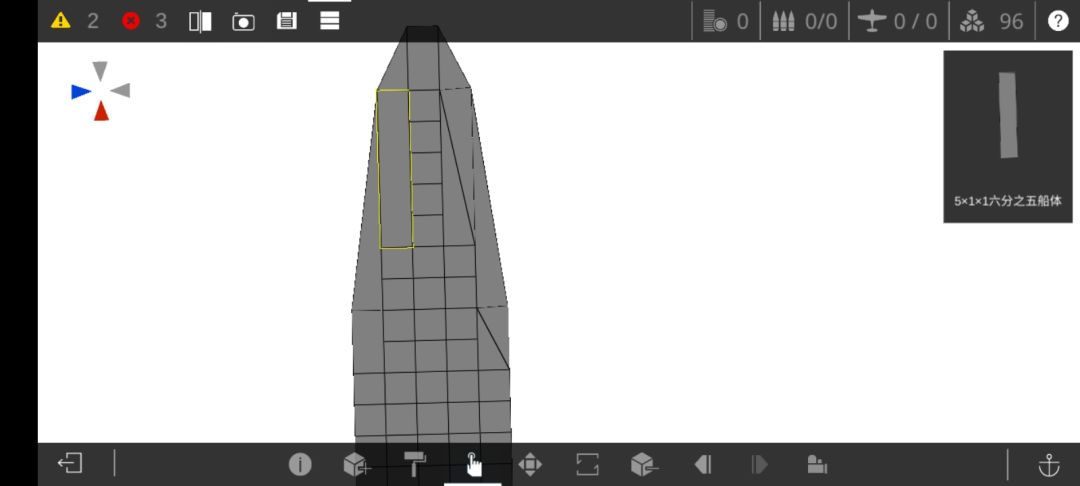1080x486 pixels.
Task: Click the block count cubes icon
Action: [972, 21]
